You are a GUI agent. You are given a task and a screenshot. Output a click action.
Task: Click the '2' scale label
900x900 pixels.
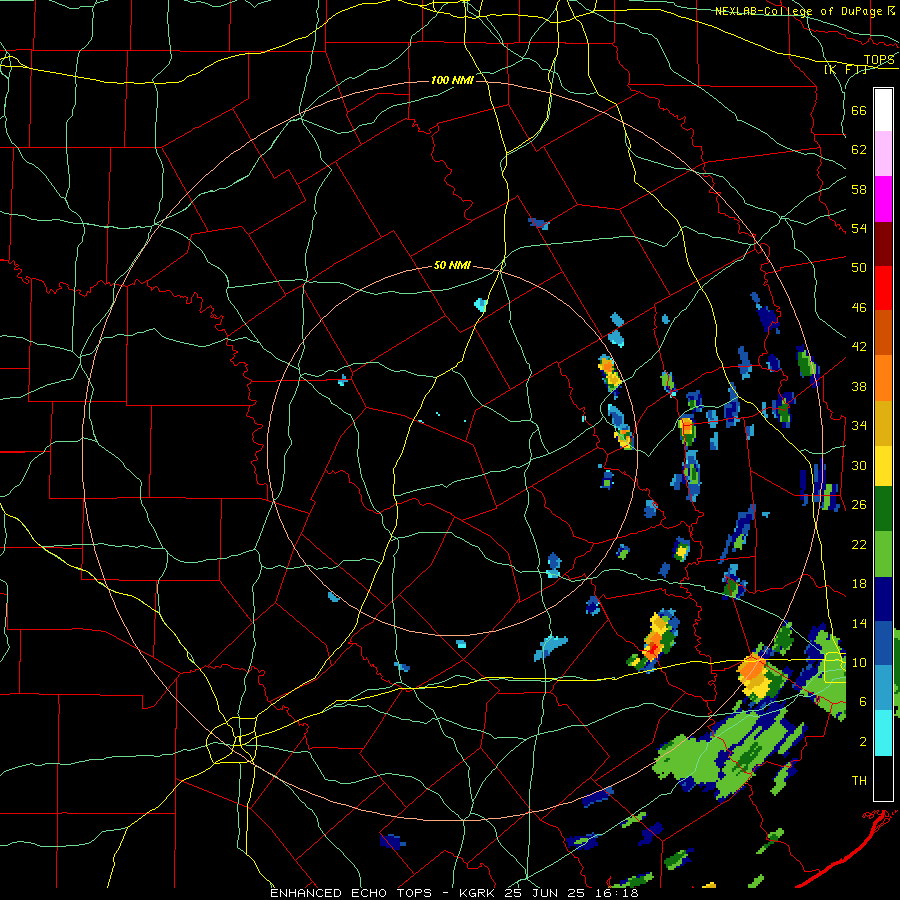pyautogui.click(x=862, y=742)
